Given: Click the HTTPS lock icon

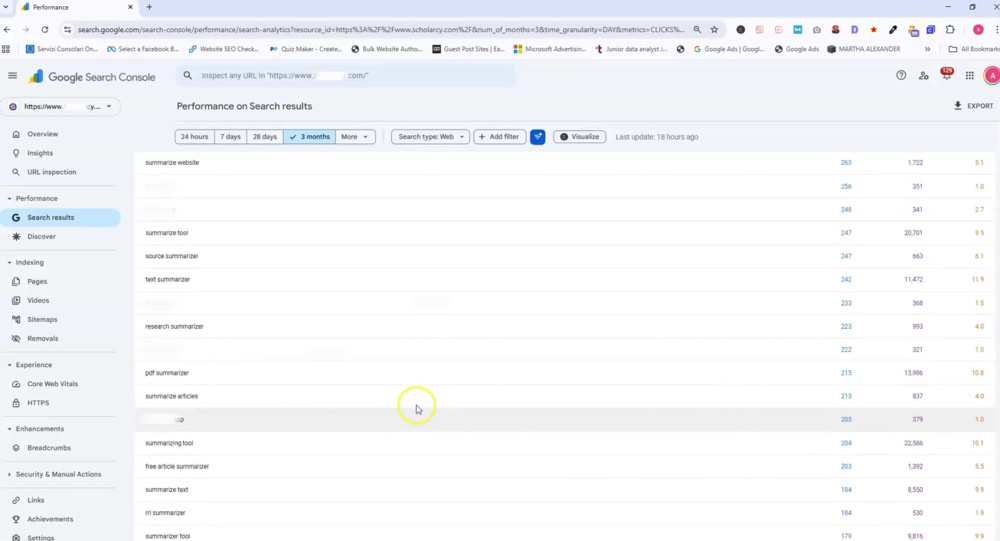Looking at the screenshot, I should 16,403.
